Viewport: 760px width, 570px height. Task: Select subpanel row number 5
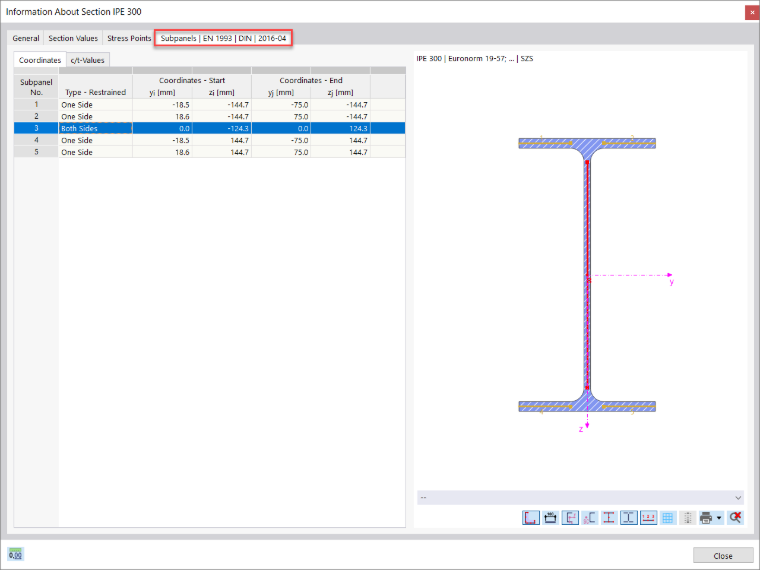click(x=36, y=152)
